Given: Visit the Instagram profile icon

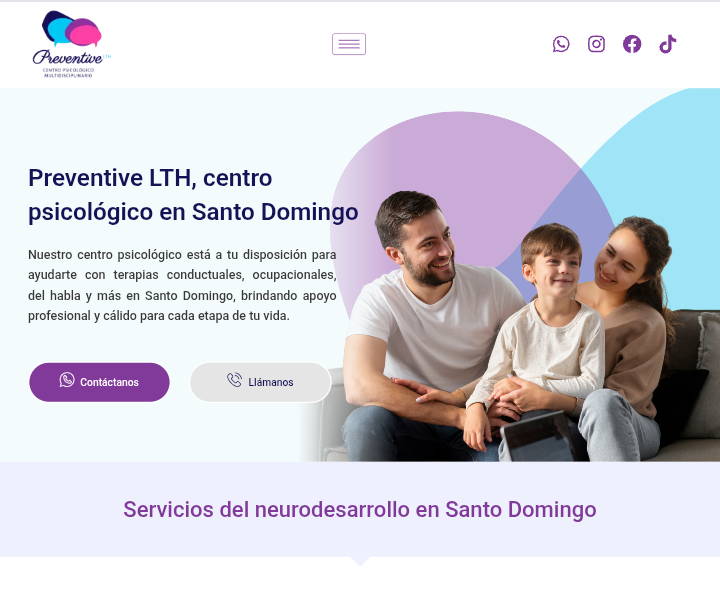Looking at the screenshot, I should tap(596, 44).
